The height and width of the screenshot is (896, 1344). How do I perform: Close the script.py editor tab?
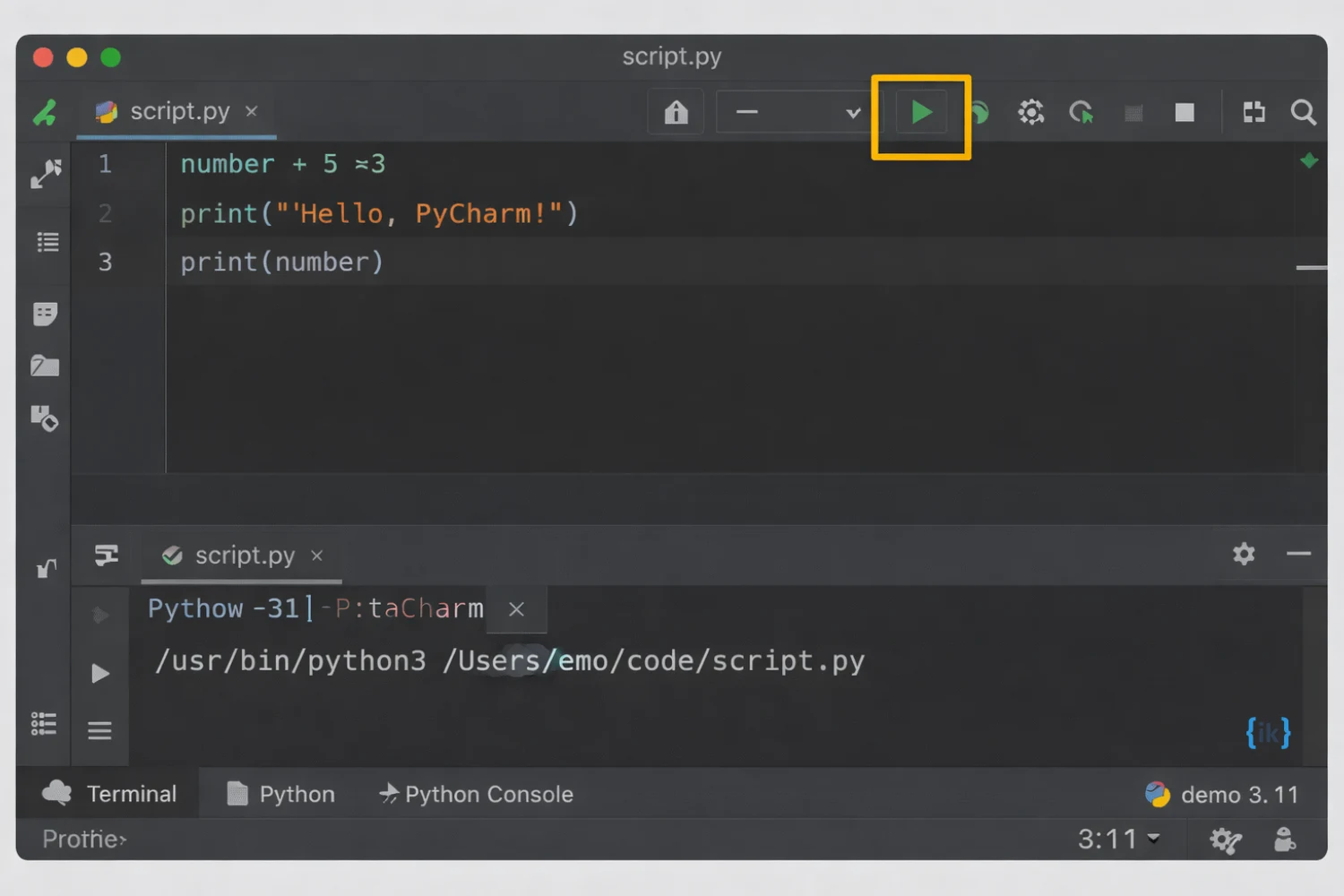(x=251, y=111)
